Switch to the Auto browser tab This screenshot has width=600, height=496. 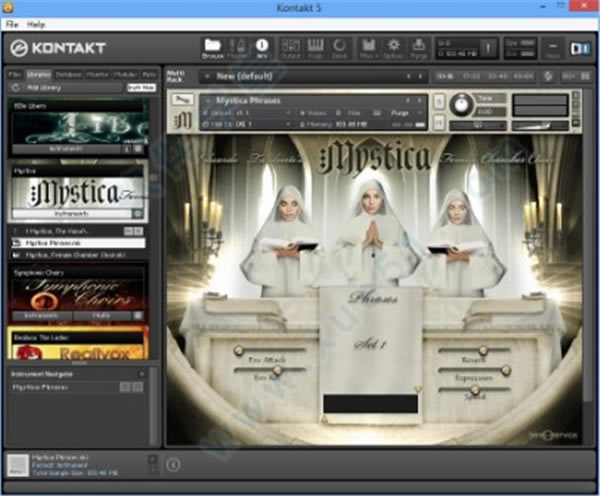(x=149, y=75)
